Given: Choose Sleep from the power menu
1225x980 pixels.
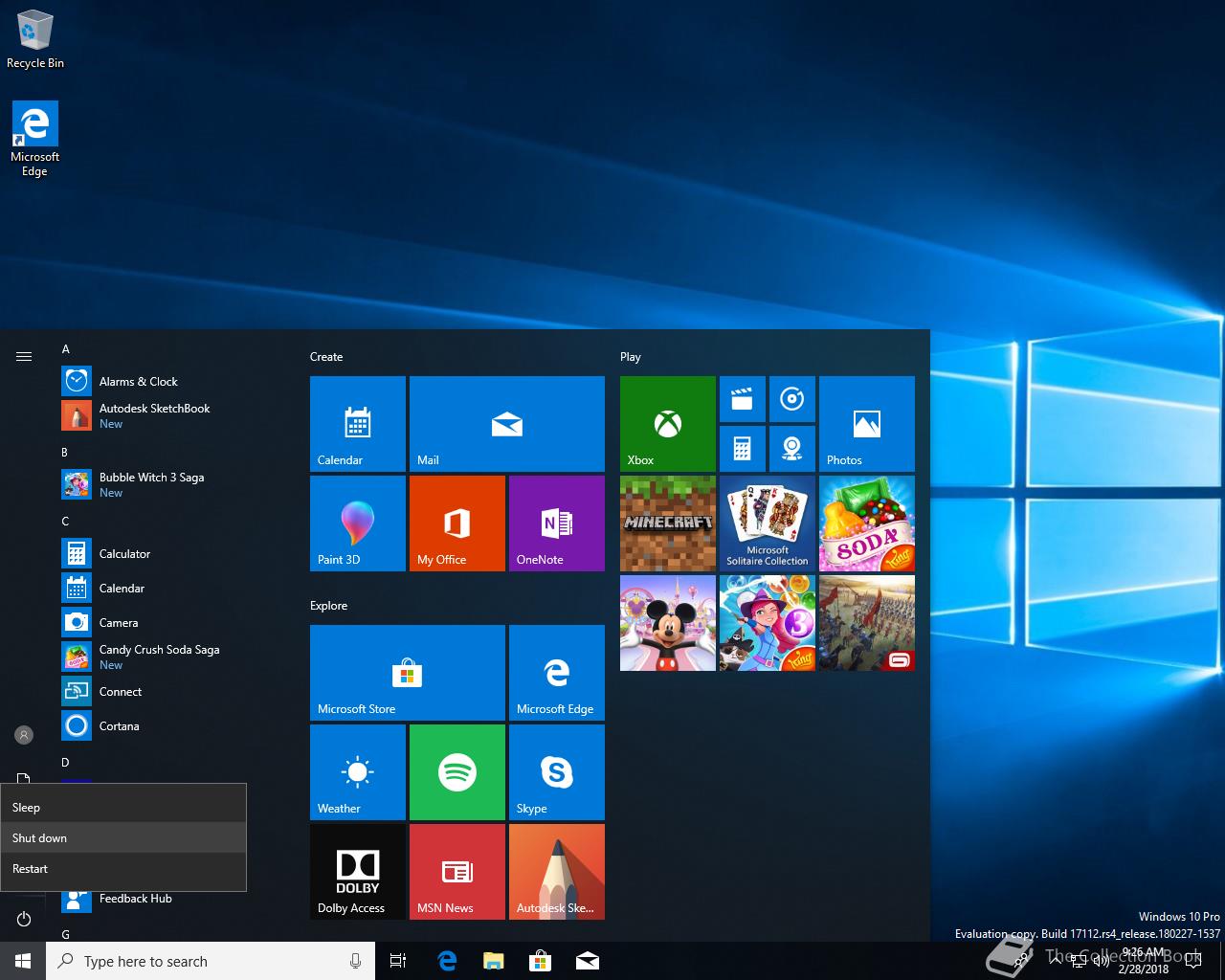Looking at the screenshot, I should 123,808.
